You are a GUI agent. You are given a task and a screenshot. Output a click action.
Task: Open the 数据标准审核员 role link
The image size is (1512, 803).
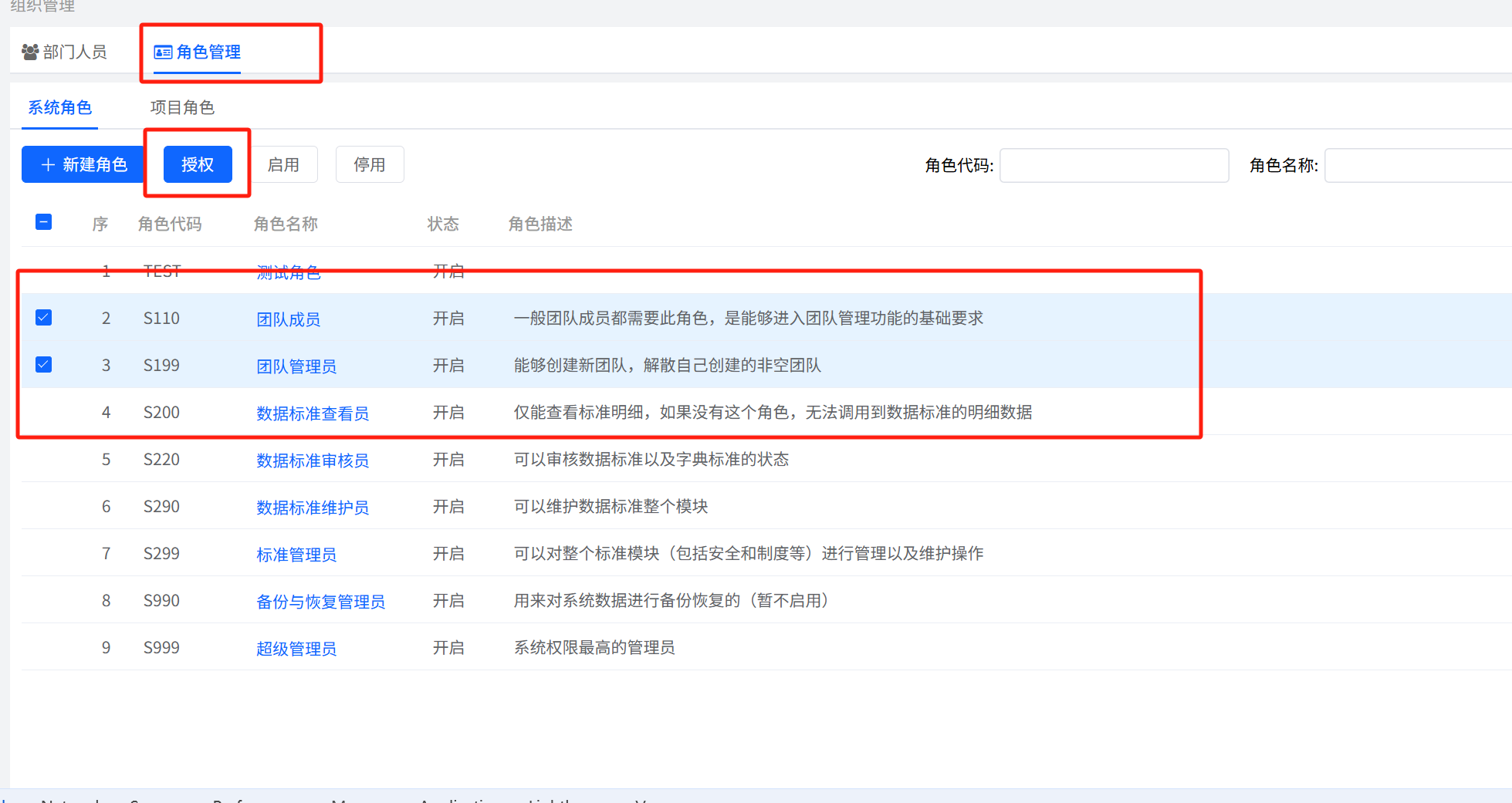pos(312,461)
